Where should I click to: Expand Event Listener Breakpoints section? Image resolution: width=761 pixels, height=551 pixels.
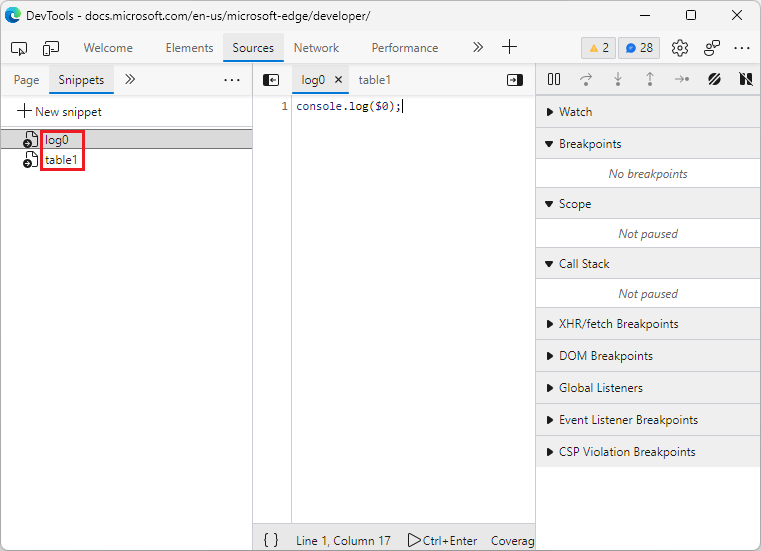(648, 420)
